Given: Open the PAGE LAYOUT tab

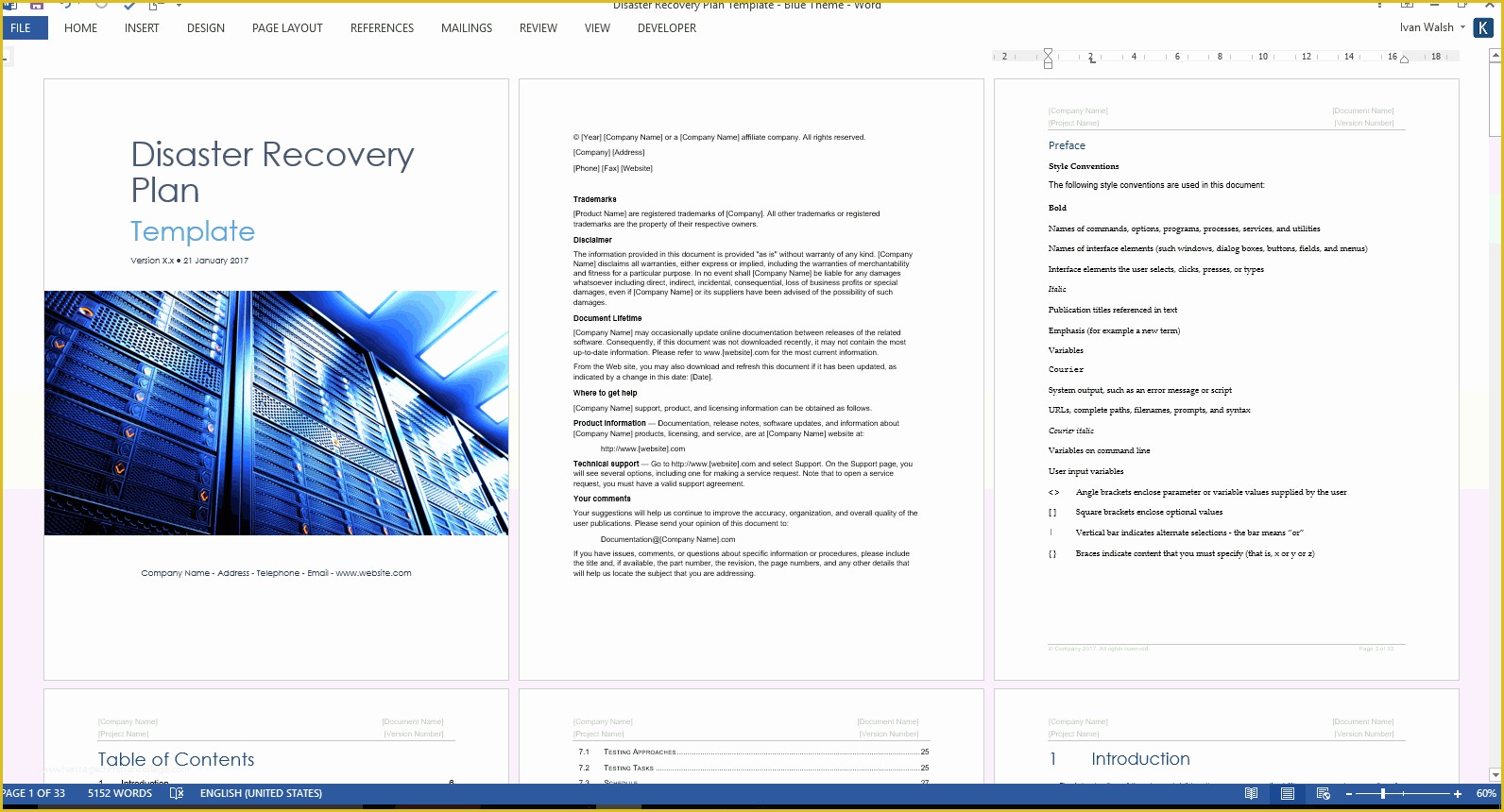Looking at the screenshot, I should [287, 28].
